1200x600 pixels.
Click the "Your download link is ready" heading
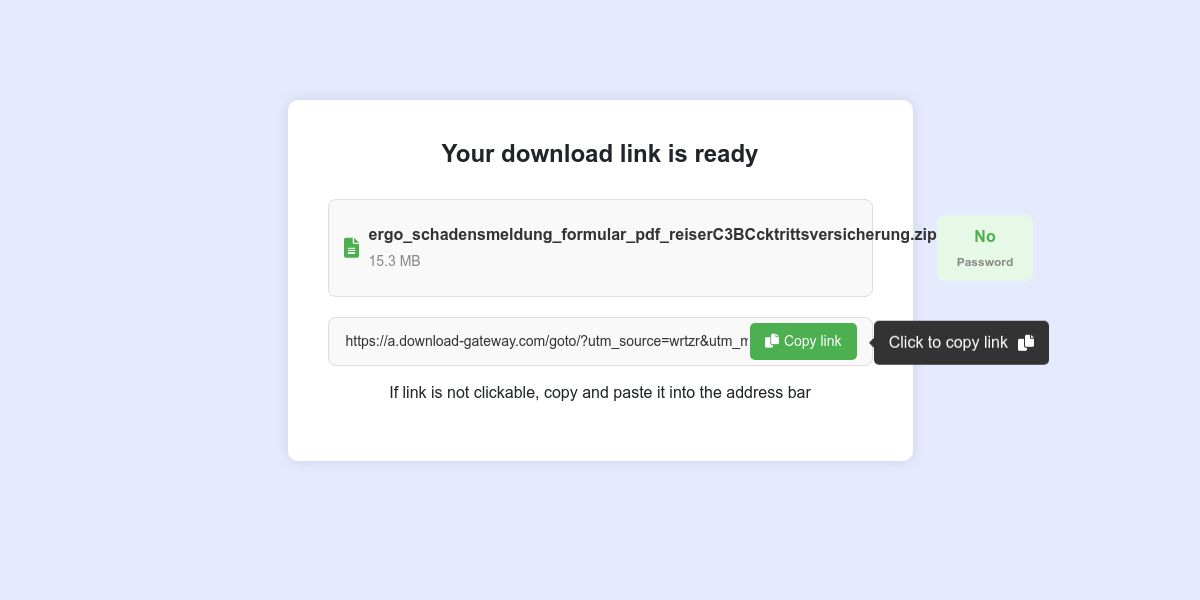tap(600, 153)
